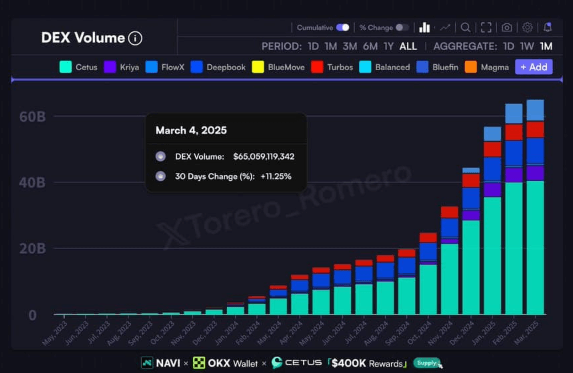Click the Oct, 2024 bar
Image resolution: width=573 pixels, height=373 pixels.
pos(428,274)
